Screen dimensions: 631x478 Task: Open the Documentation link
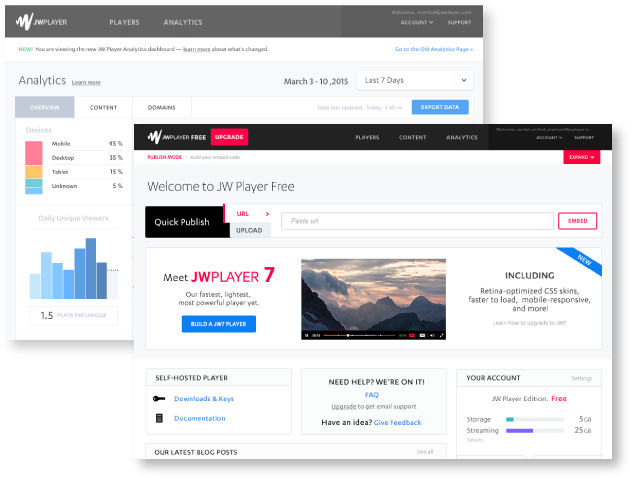point(200,418)
